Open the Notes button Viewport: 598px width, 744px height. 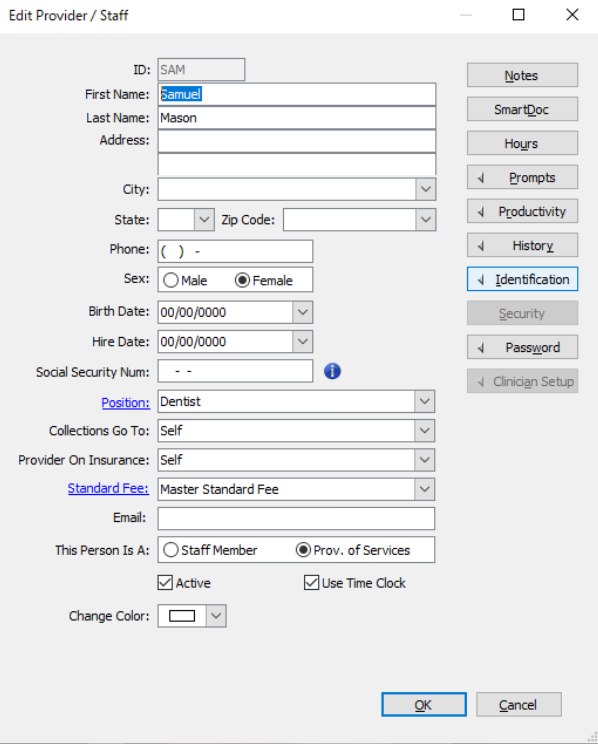click(523, 75)
